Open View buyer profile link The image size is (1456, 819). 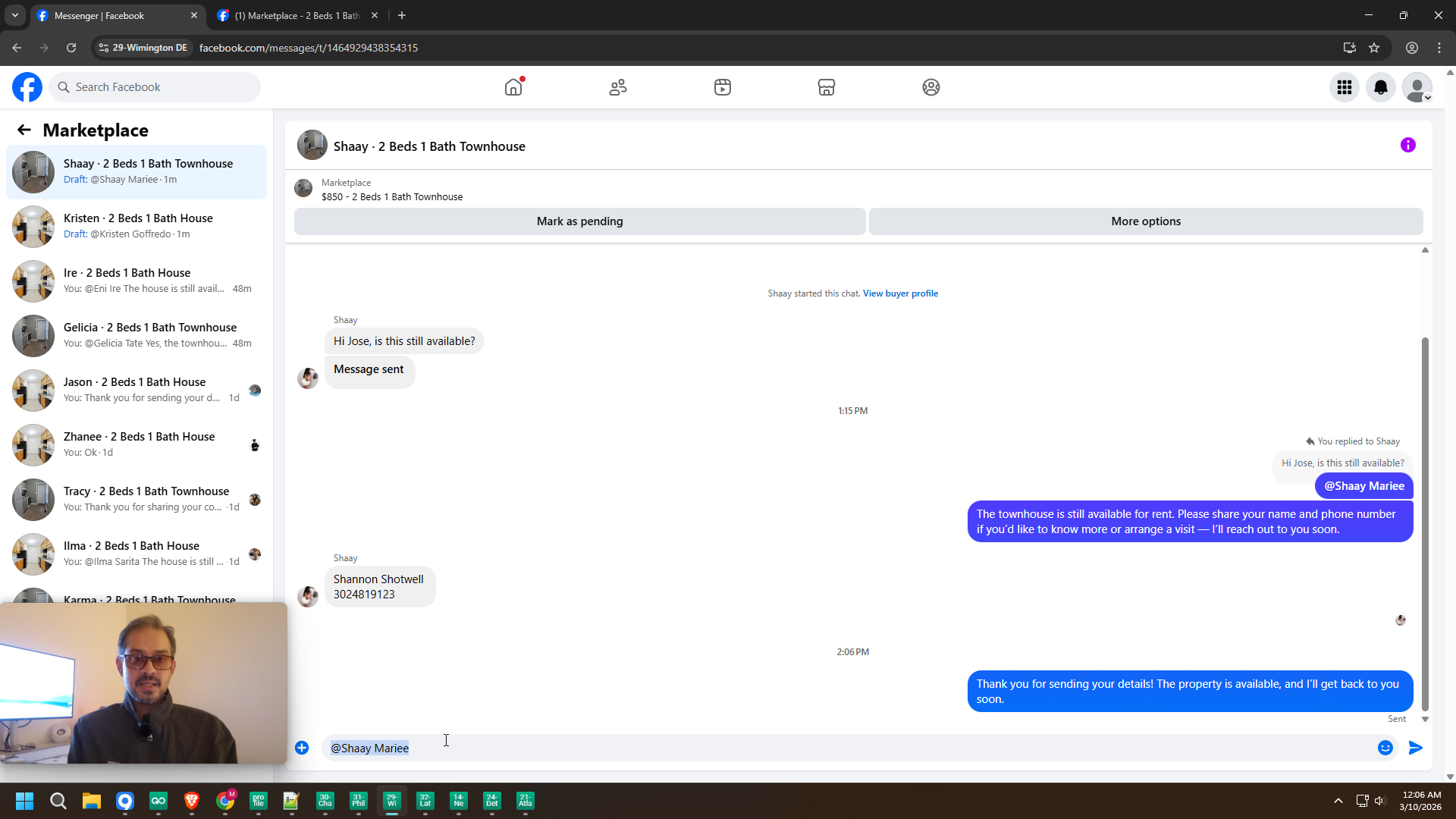pos(900,293)
